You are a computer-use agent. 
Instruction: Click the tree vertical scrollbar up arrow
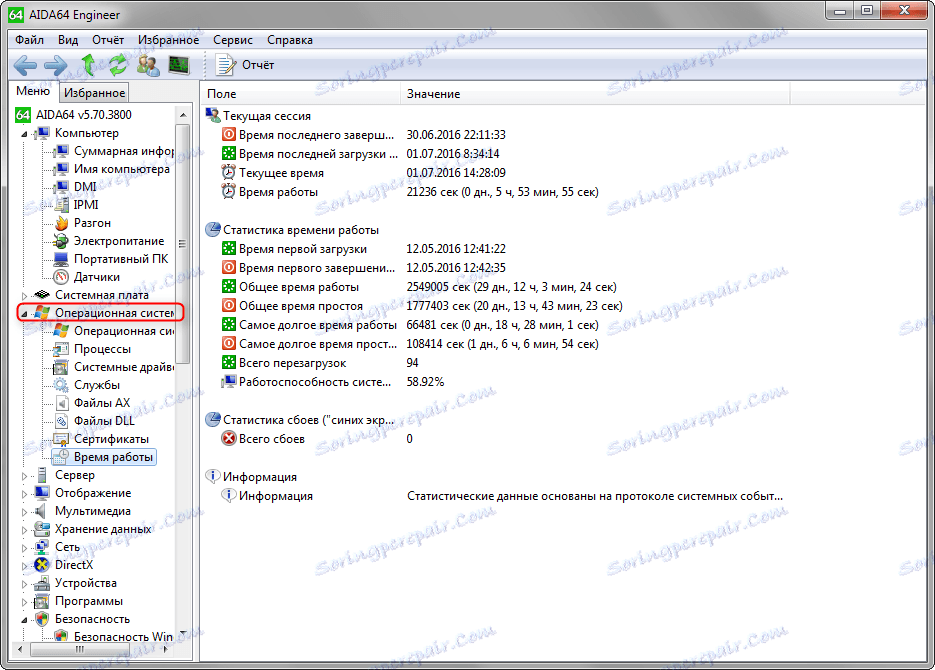pyautogui.click(x=182, y=115)
